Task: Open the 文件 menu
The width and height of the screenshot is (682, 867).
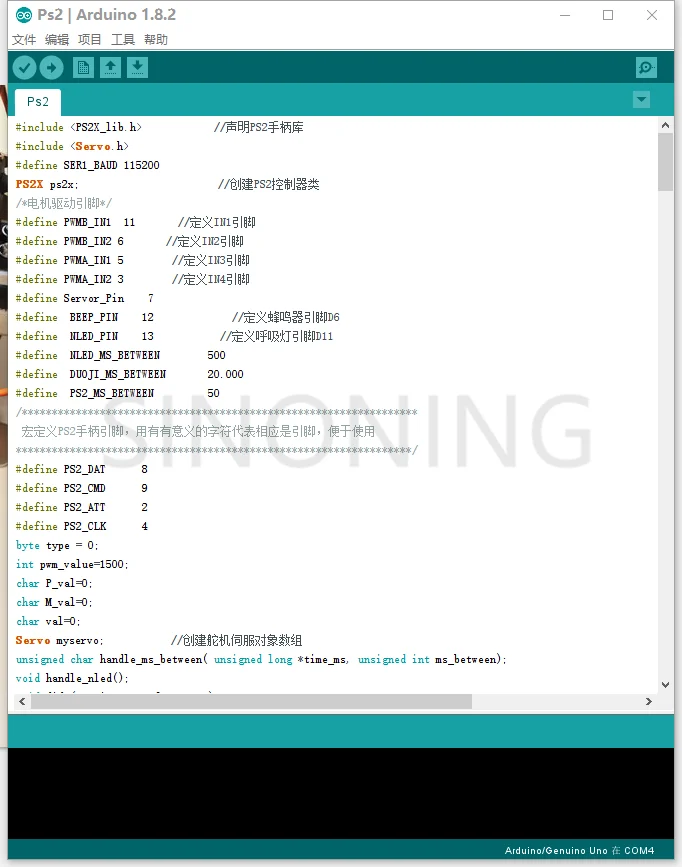Action: 24,40
